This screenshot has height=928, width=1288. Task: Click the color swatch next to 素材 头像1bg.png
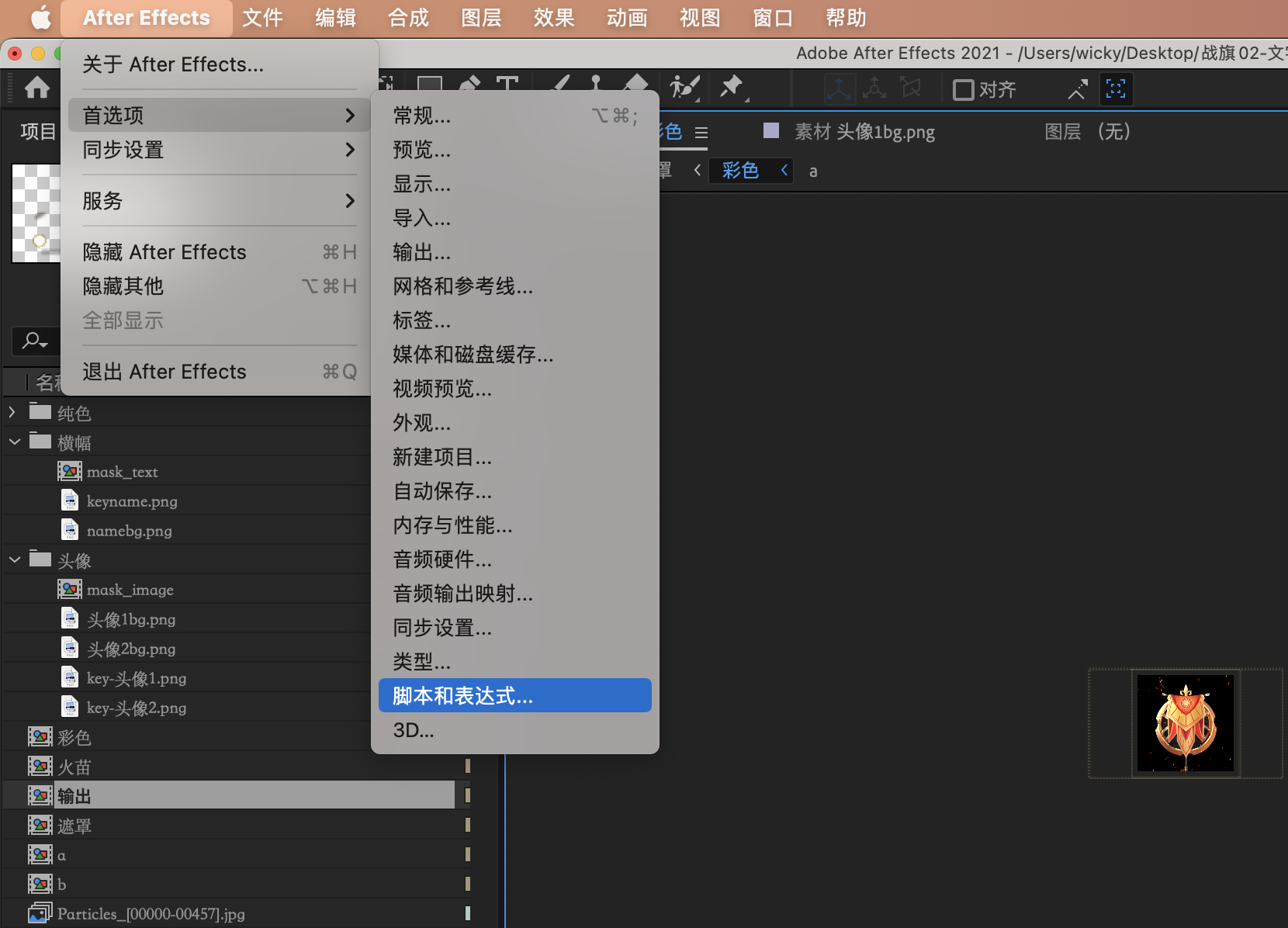tap(771, 131)
